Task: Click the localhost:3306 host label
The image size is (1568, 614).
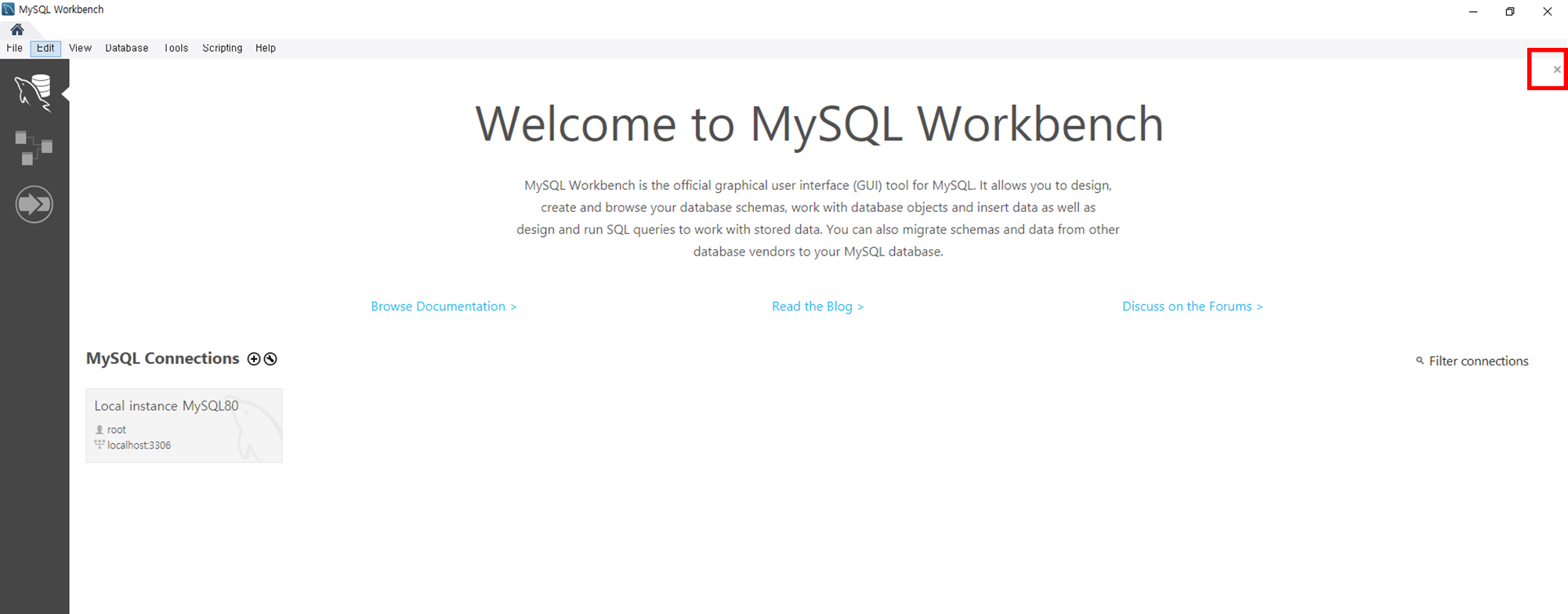Action: tap(138, 445)
